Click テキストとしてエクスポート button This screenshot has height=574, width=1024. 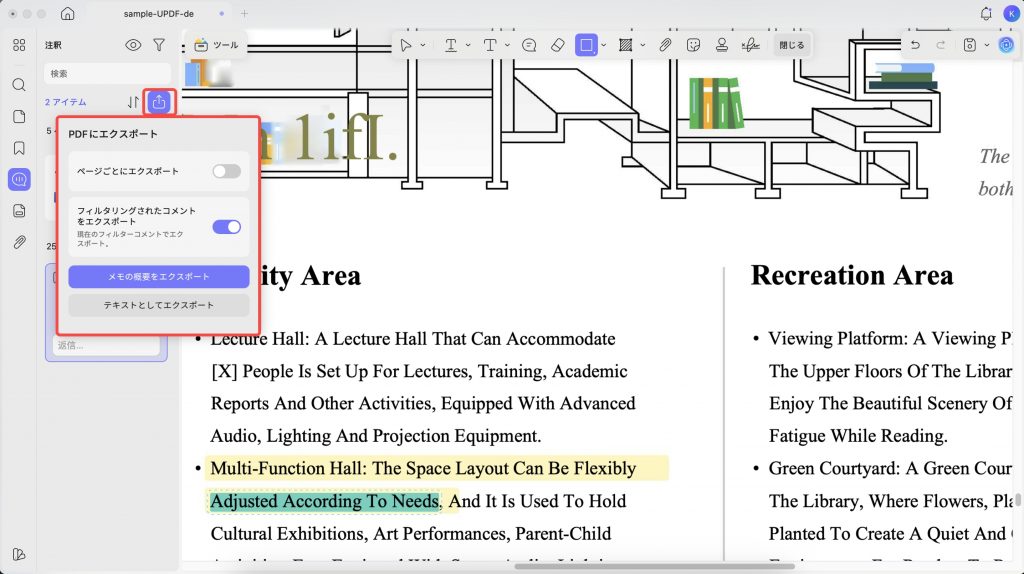159,305
